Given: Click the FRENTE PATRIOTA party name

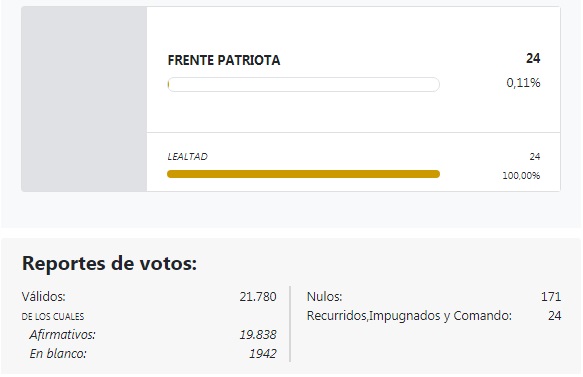Looking at the screenshot, I should click(x=224, y=60).
